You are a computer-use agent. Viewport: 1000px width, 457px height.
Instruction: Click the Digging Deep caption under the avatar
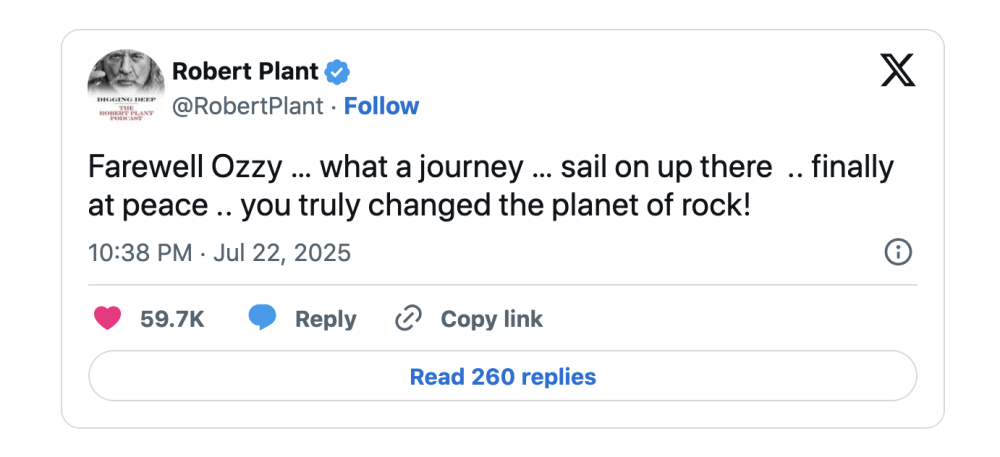tap(126, 108)
